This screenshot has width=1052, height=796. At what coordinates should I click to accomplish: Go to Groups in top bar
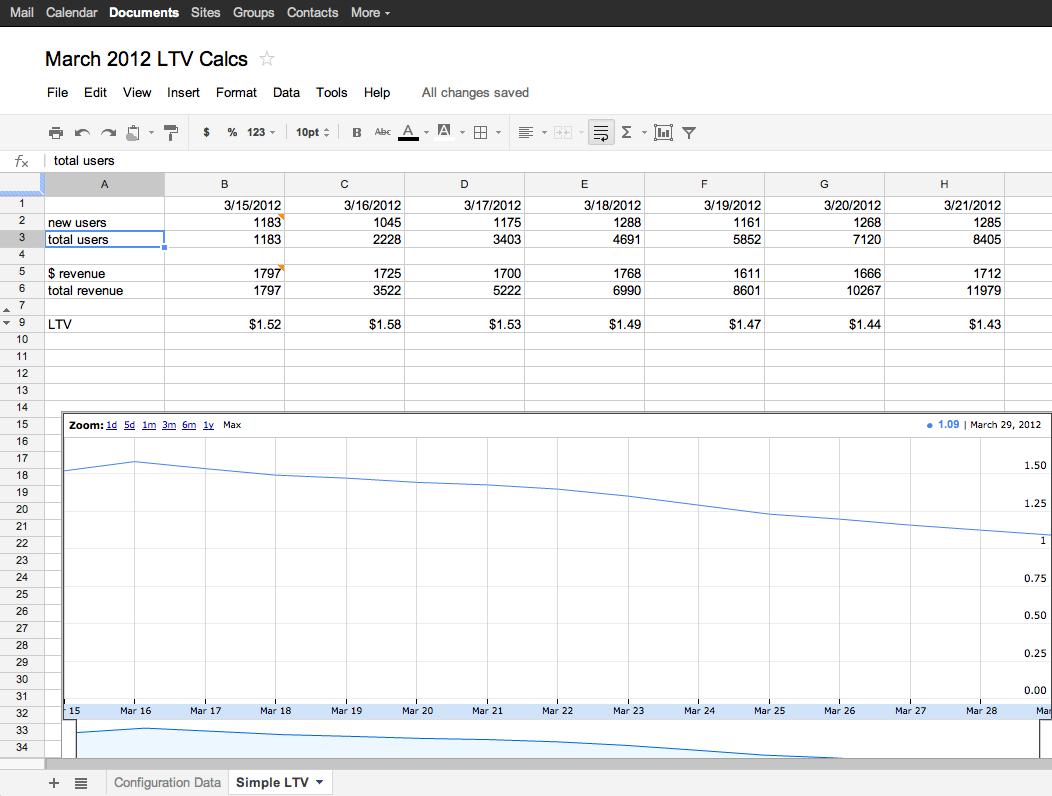254,13
